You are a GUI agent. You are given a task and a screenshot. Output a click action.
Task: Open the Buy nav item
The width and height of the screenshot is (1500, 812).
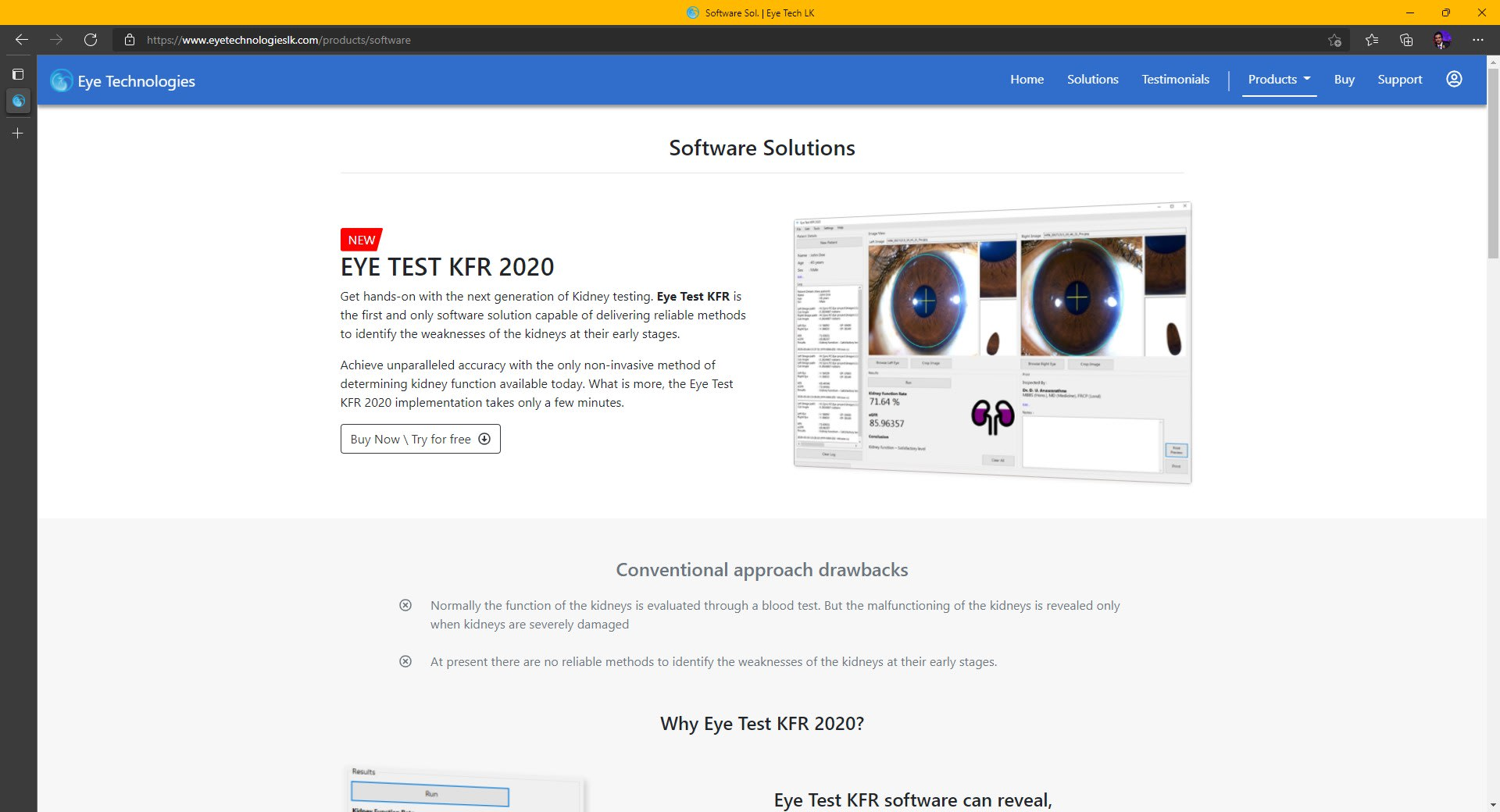click(x=1344, y=79)
